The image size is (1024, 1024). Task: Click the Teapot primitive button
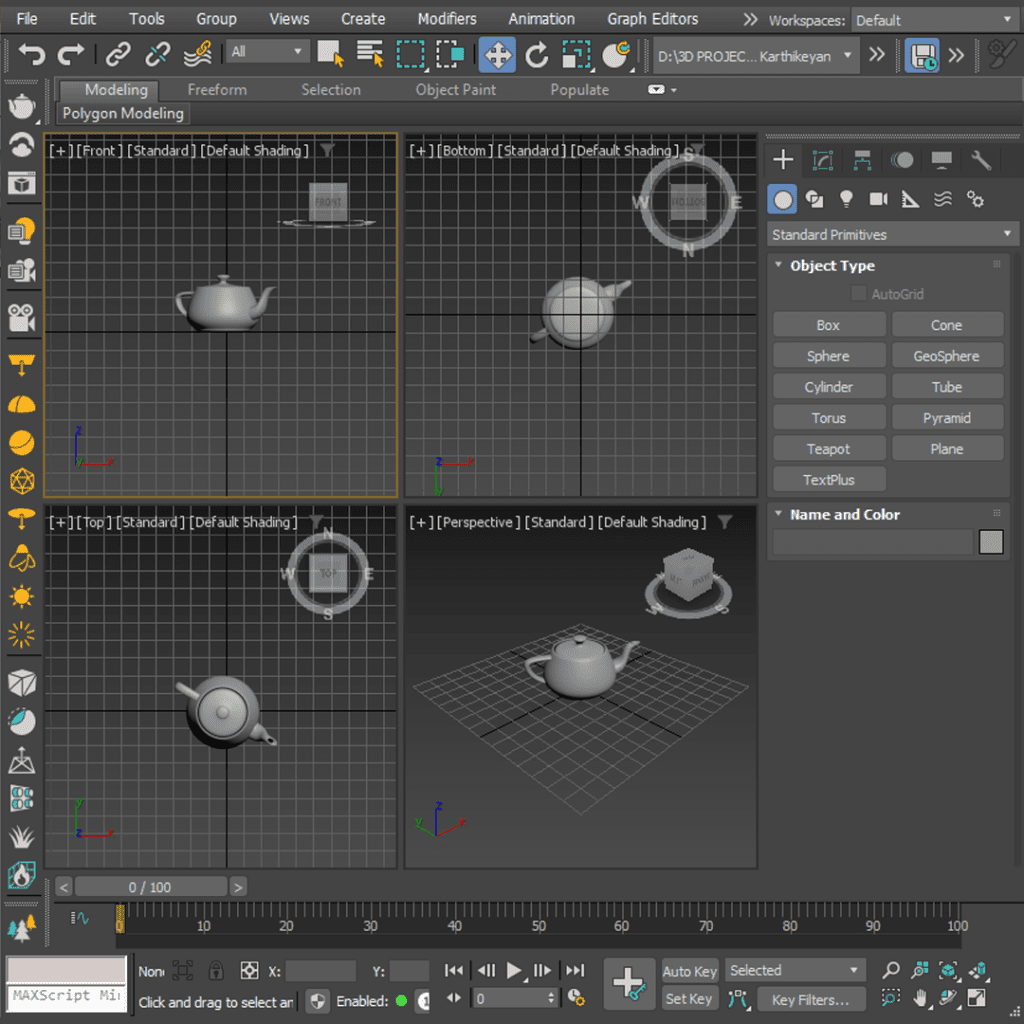point(828,447)
